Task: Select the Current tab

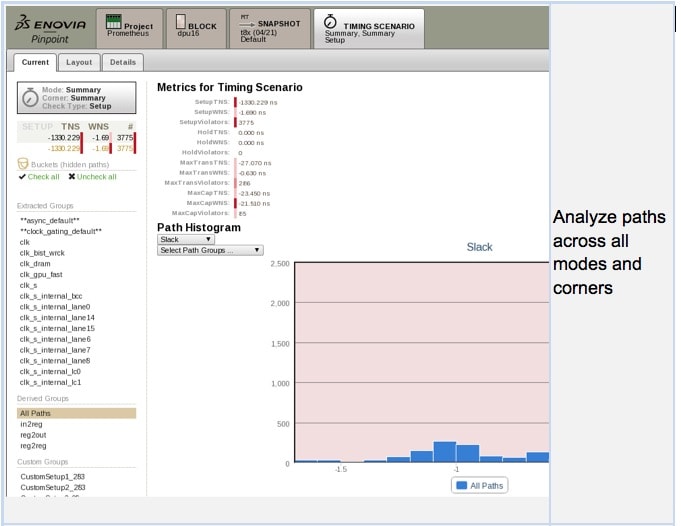Action: tap(35, 62)
